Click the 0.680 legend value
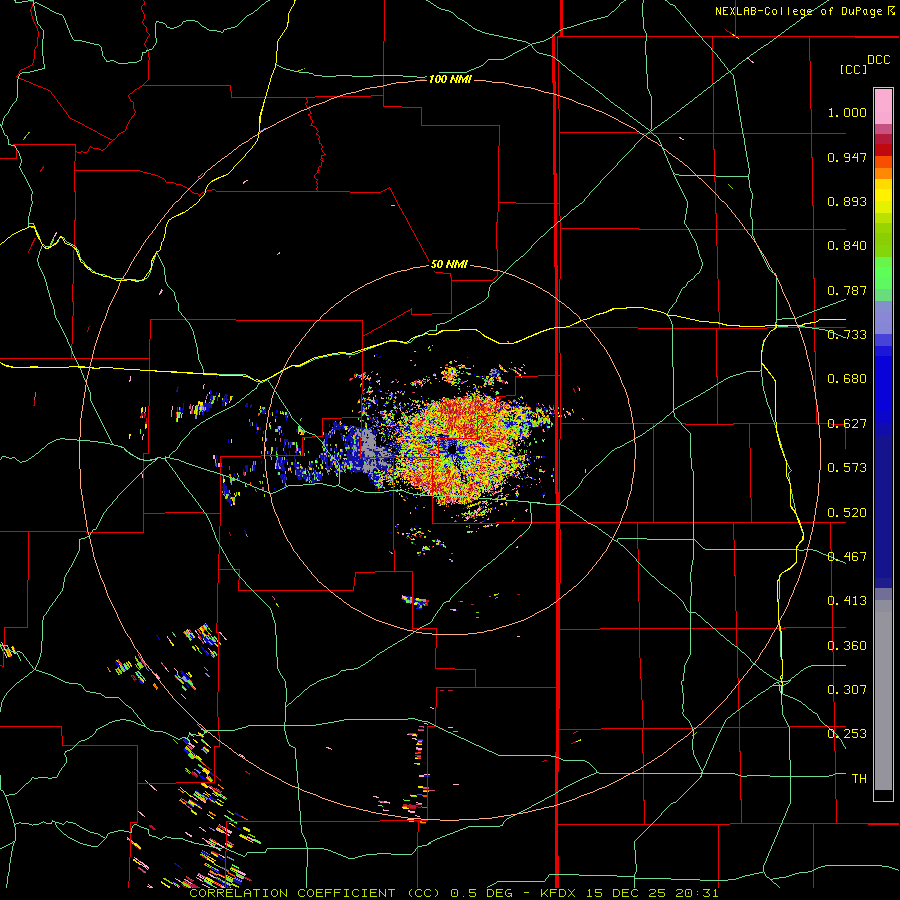 click(847, 379)
